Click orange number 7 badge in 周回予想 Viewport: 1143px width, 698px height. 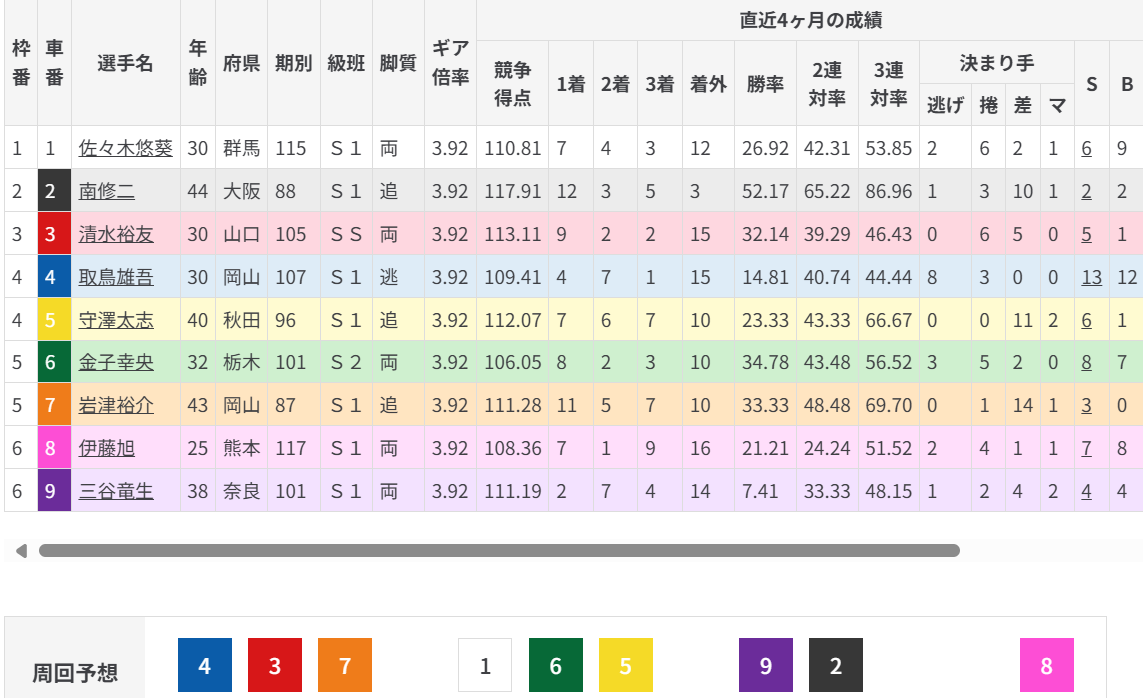coord(345,665)
